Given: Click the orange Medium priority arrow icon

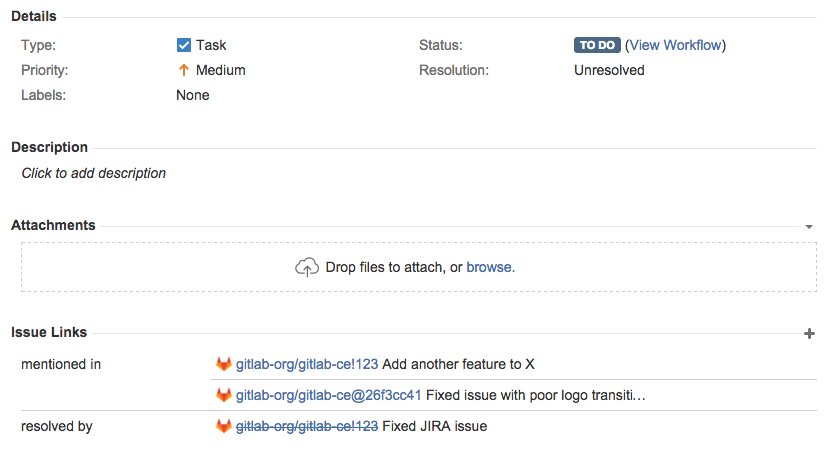Looking at the screenshot, I should 183,71.
